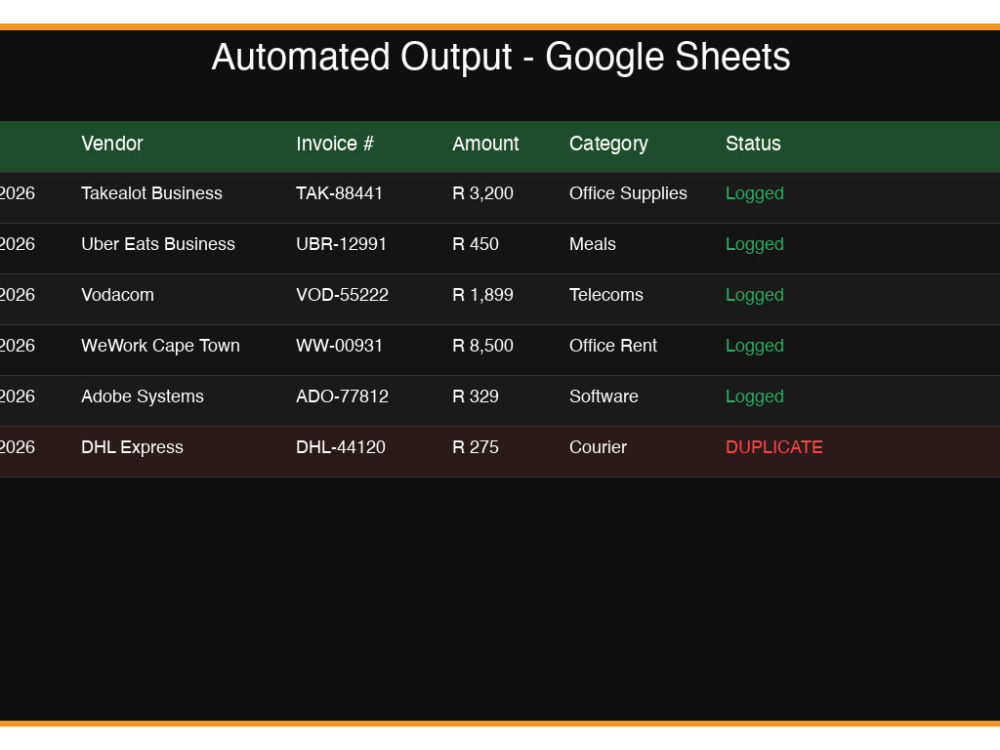The width and height of the screenshot is (1000, 750).
Task: Click the Uber Eats Business vendor cell
Action: point(158,244)
